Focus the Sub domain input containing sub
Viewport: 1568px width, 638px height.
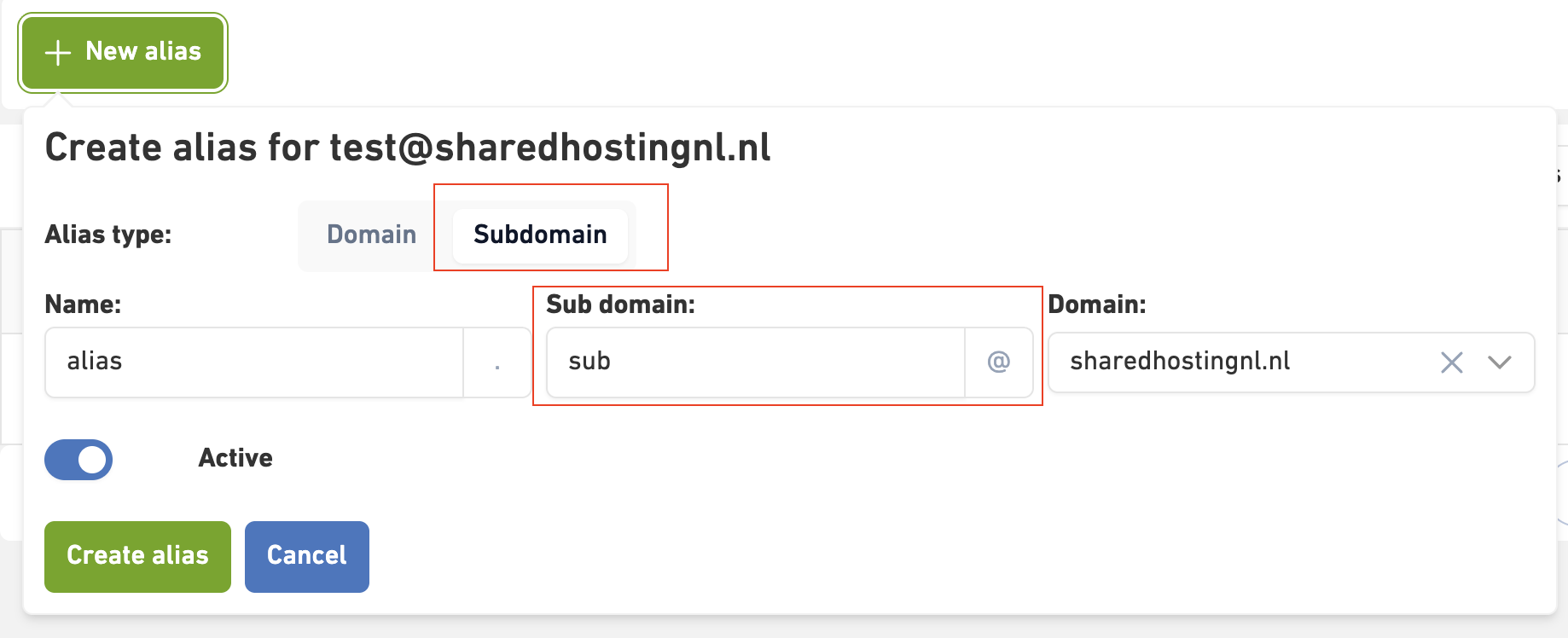[x=755, y=362]
